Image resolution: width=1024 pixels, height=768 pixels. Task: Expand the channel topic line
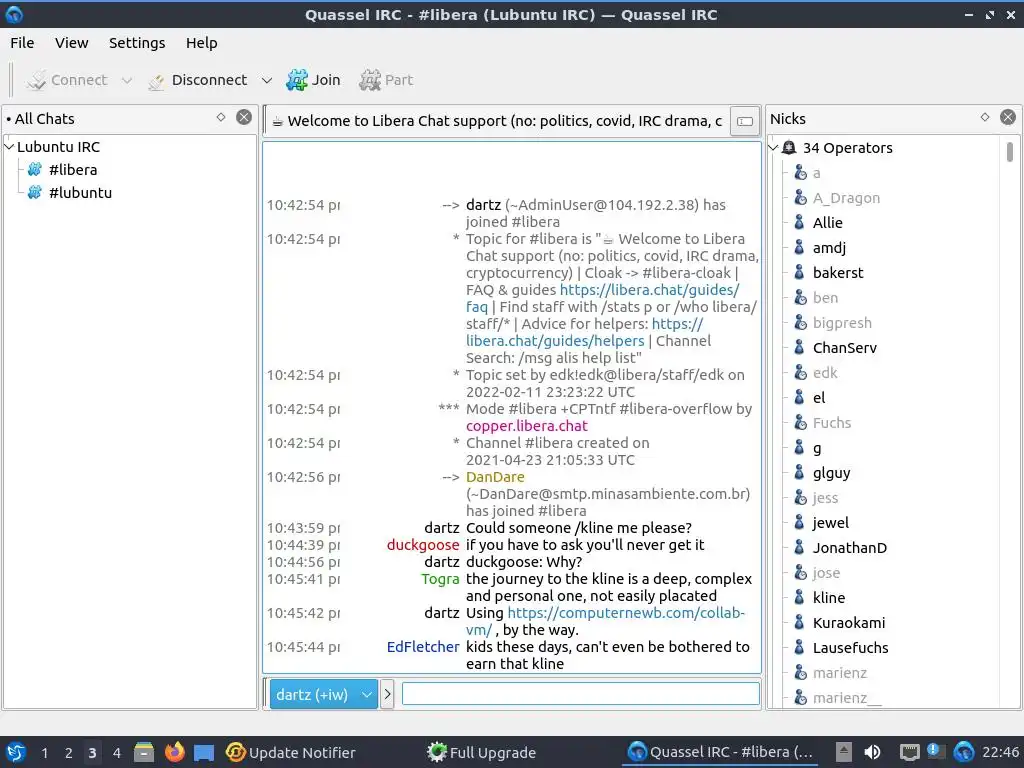(x=744, y=121)
